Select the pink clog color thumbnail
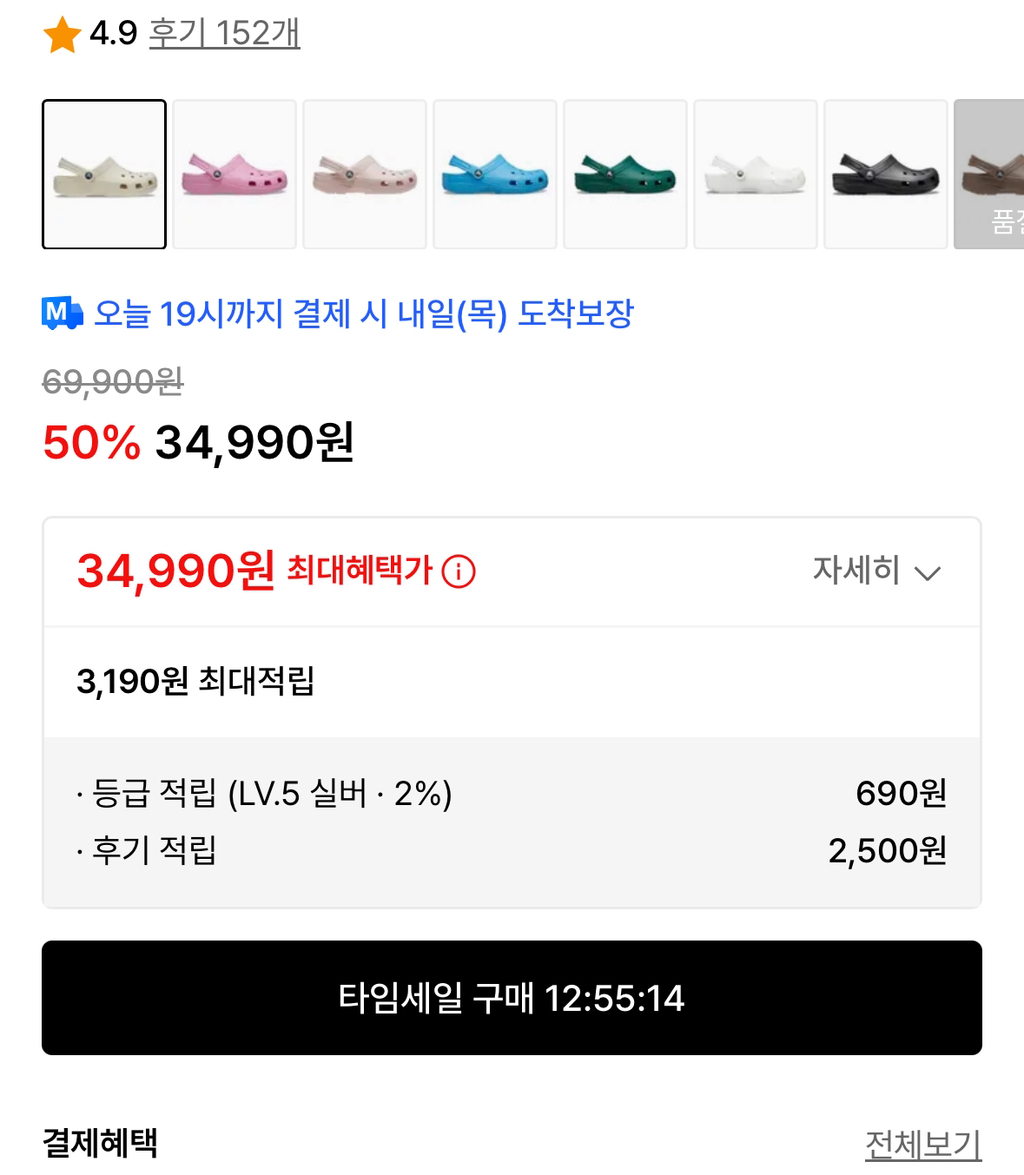Image resolution: width=1024 pixels, height=1175 pixels. coord(235,174)
